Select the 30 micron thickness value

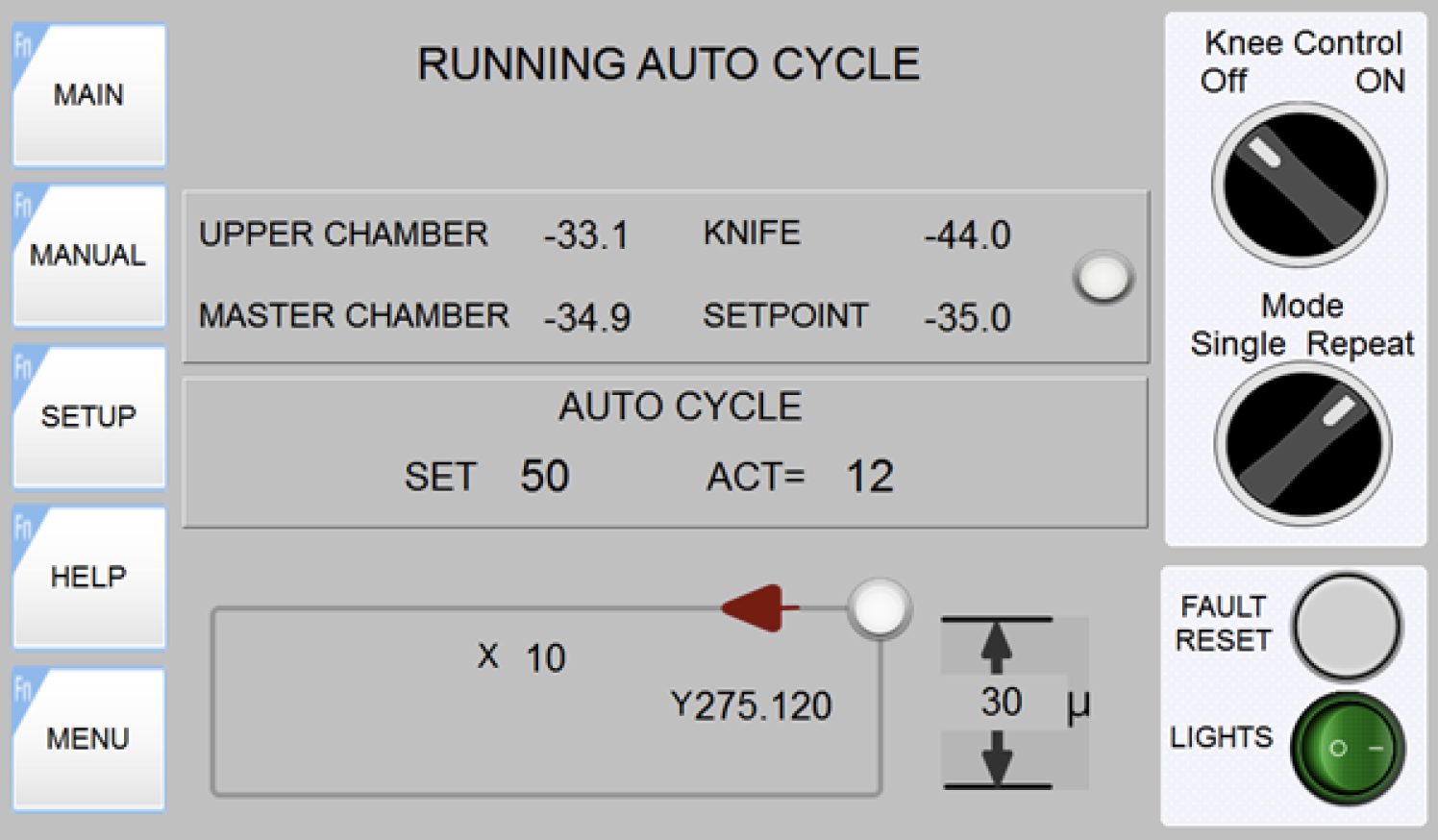click(x=1001, y=703)
